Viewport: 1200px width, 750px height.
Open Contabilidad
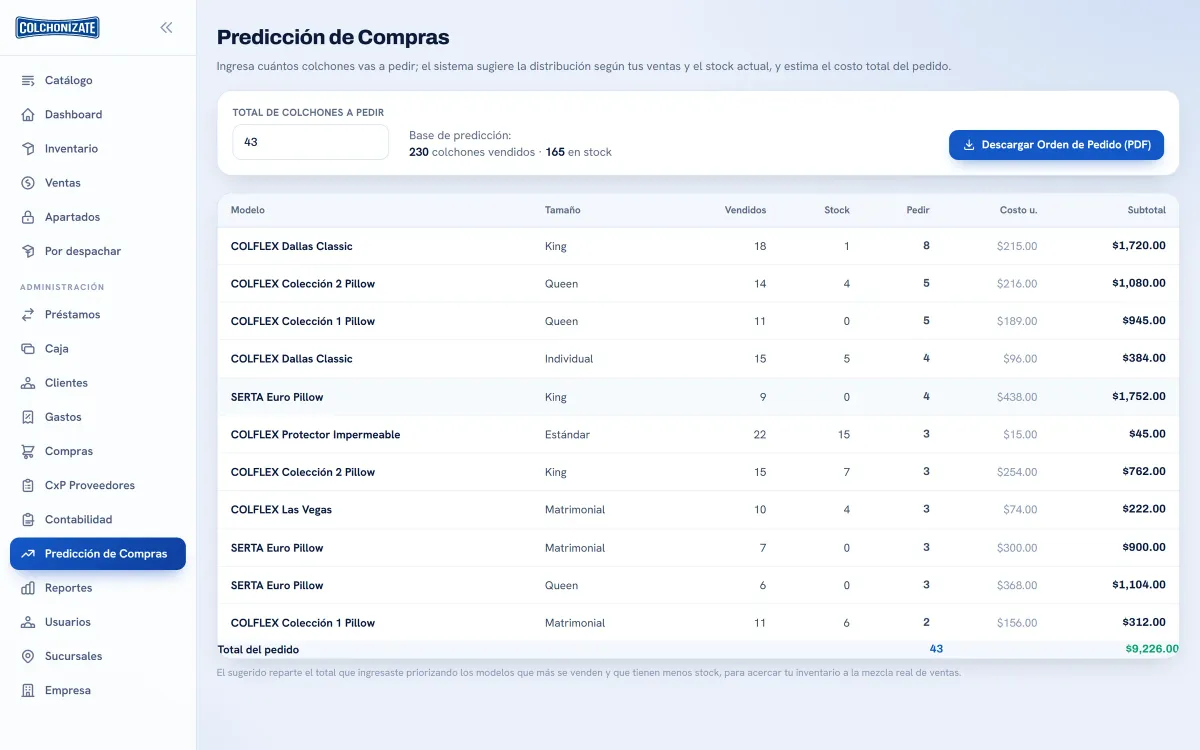tap(98, 519)
